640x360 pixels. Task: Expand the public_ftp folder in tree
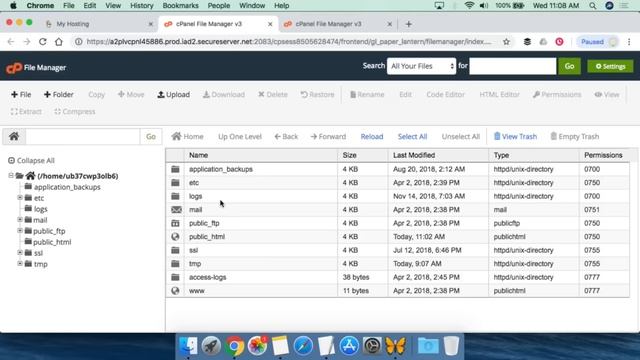[x=20, y=231]
